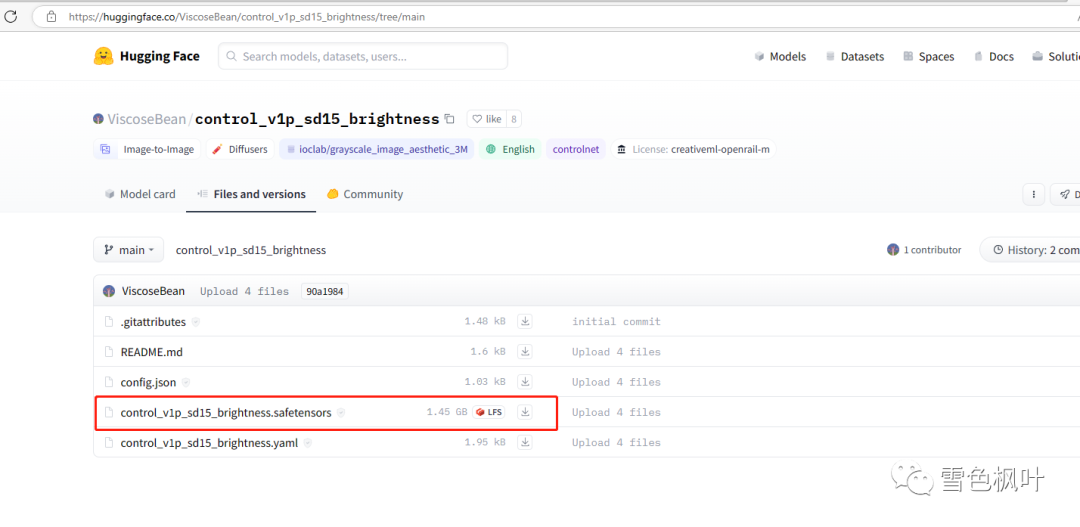The width and height of the screenshot is (1080, 527).
Task: Click ViscoseBean name in commit header
Action: coord(153,291)
